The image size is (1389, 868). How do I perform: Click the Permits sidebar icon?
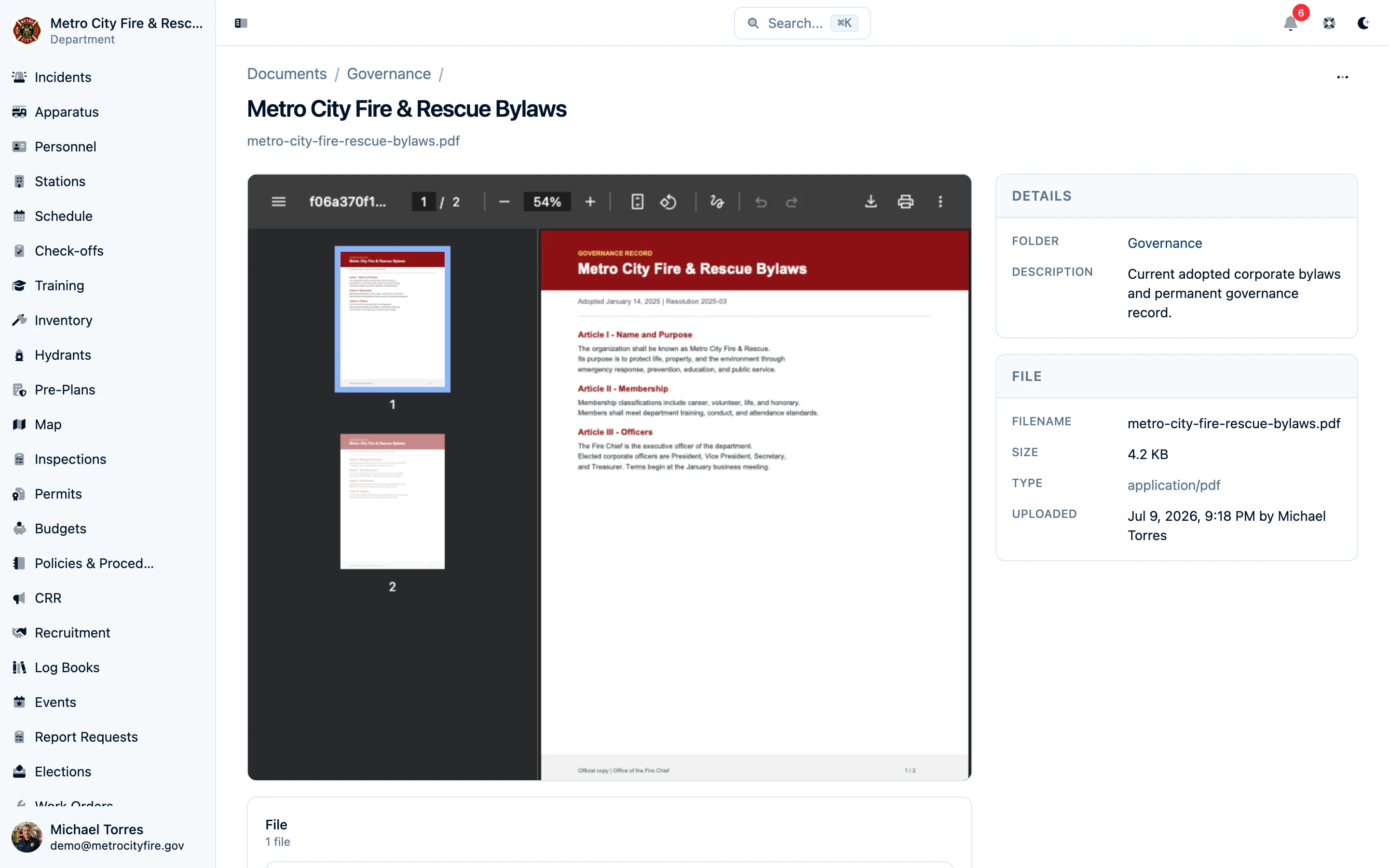19,494
